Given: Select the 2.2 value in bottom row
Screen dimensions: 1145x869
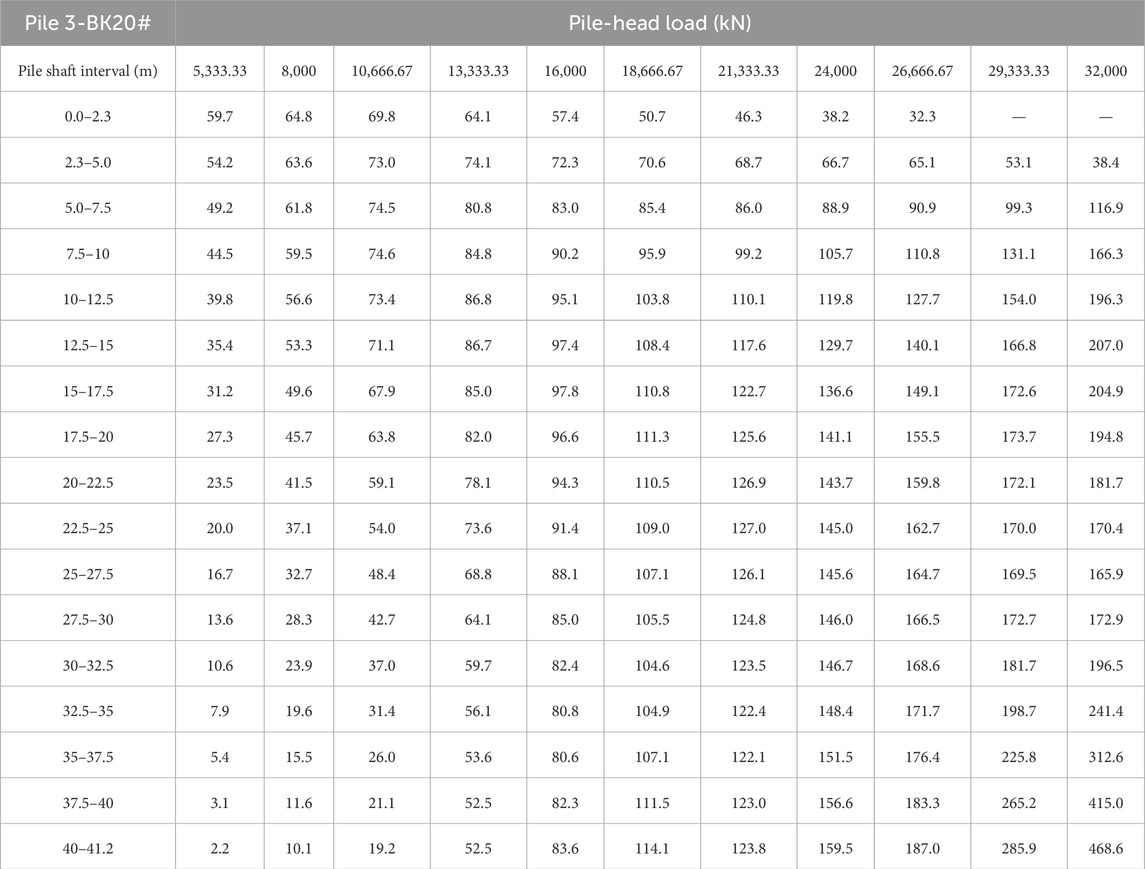Looking at the screenshot, I should 220,849.
